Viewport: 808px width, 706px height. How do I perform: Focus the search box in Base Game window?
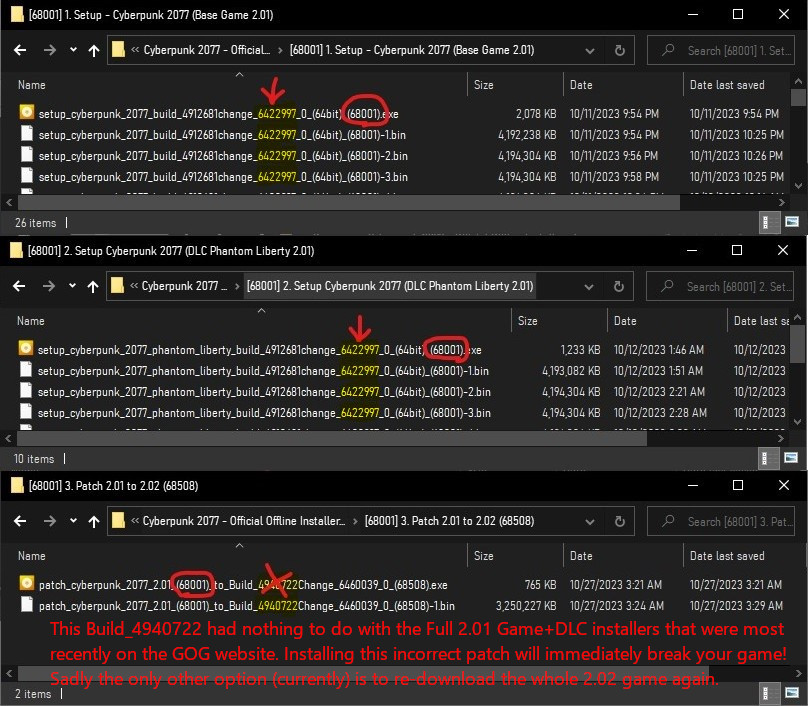click(720, 50)
